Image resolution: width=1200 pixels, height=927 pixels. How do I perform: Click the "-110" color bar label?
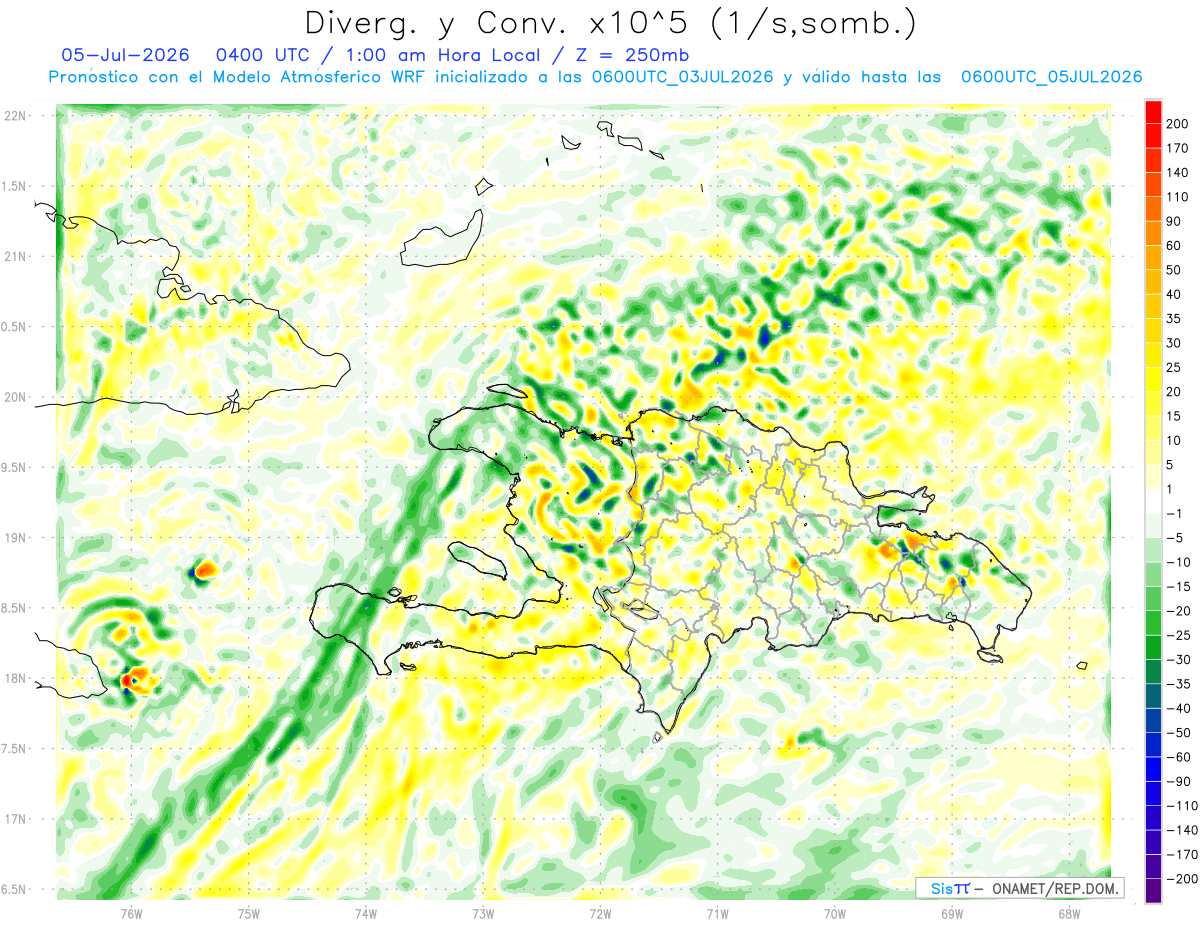point(1183,806)
